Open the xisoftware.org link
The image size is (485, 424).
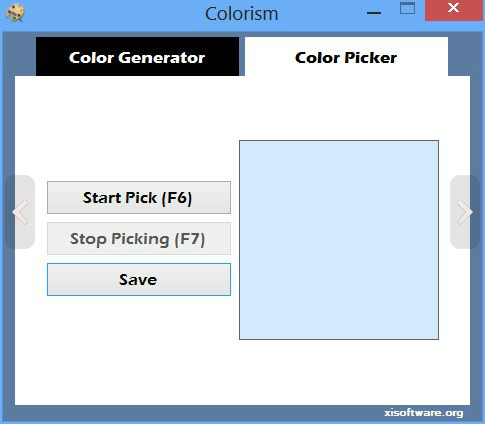[x=424, y=413]
